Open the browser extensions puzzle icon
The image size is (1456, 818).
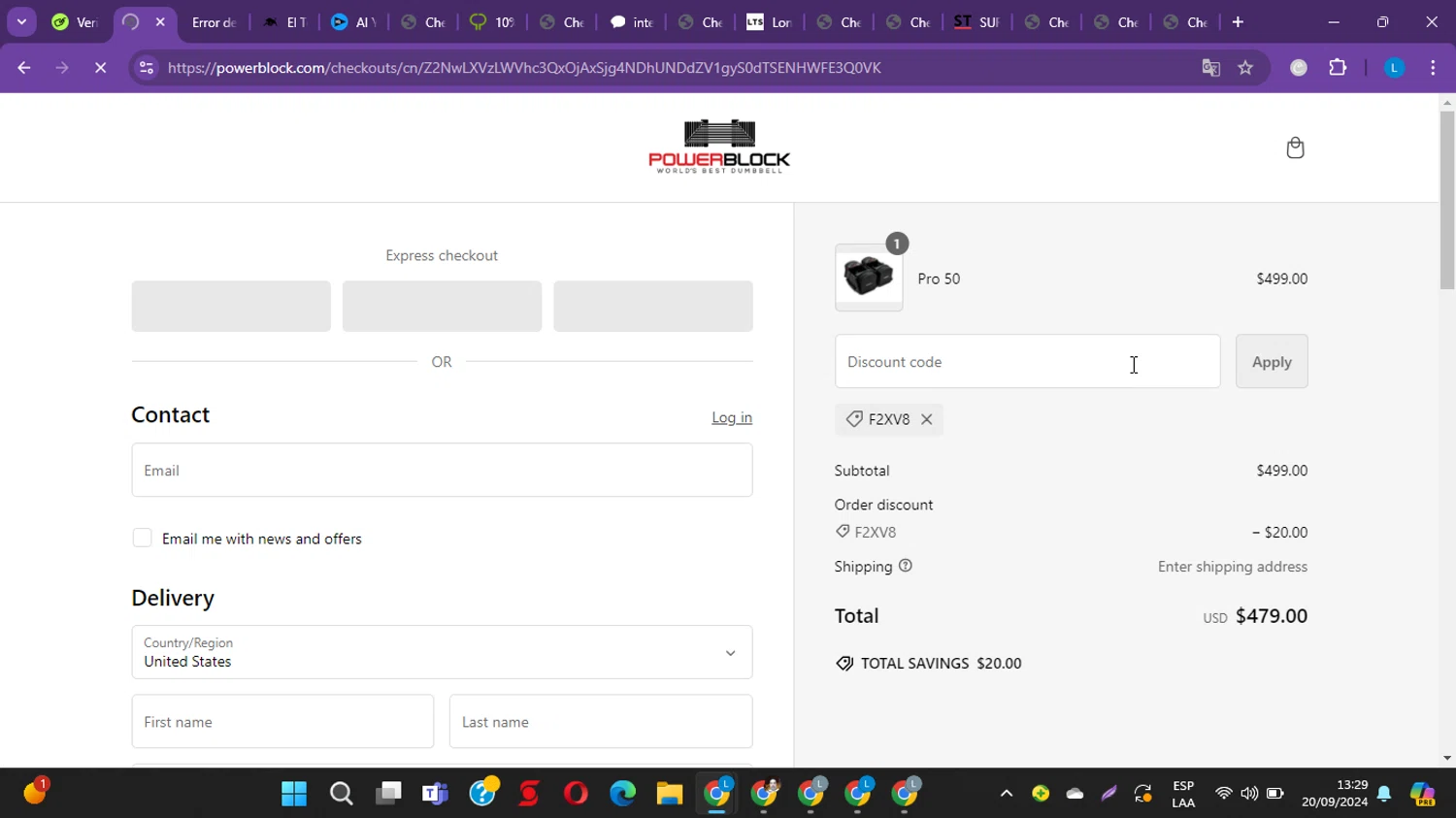click(1338, 68)
